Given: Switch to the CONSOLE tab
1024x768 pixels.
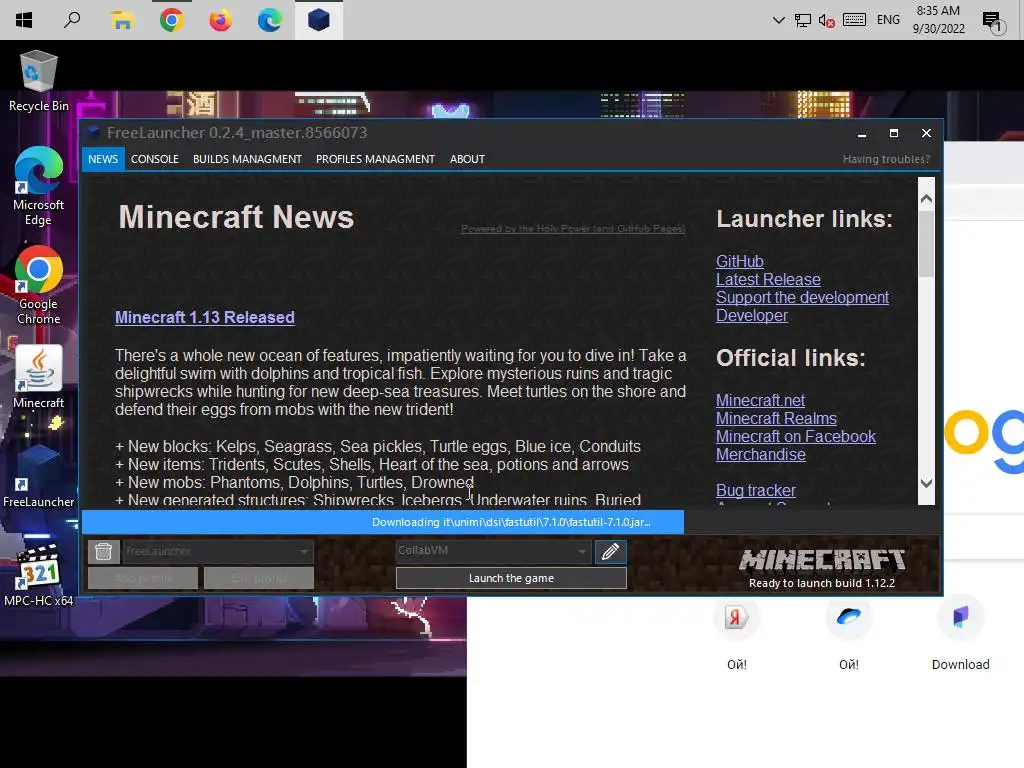Looking at the screenshot, I should pos(155,159).
